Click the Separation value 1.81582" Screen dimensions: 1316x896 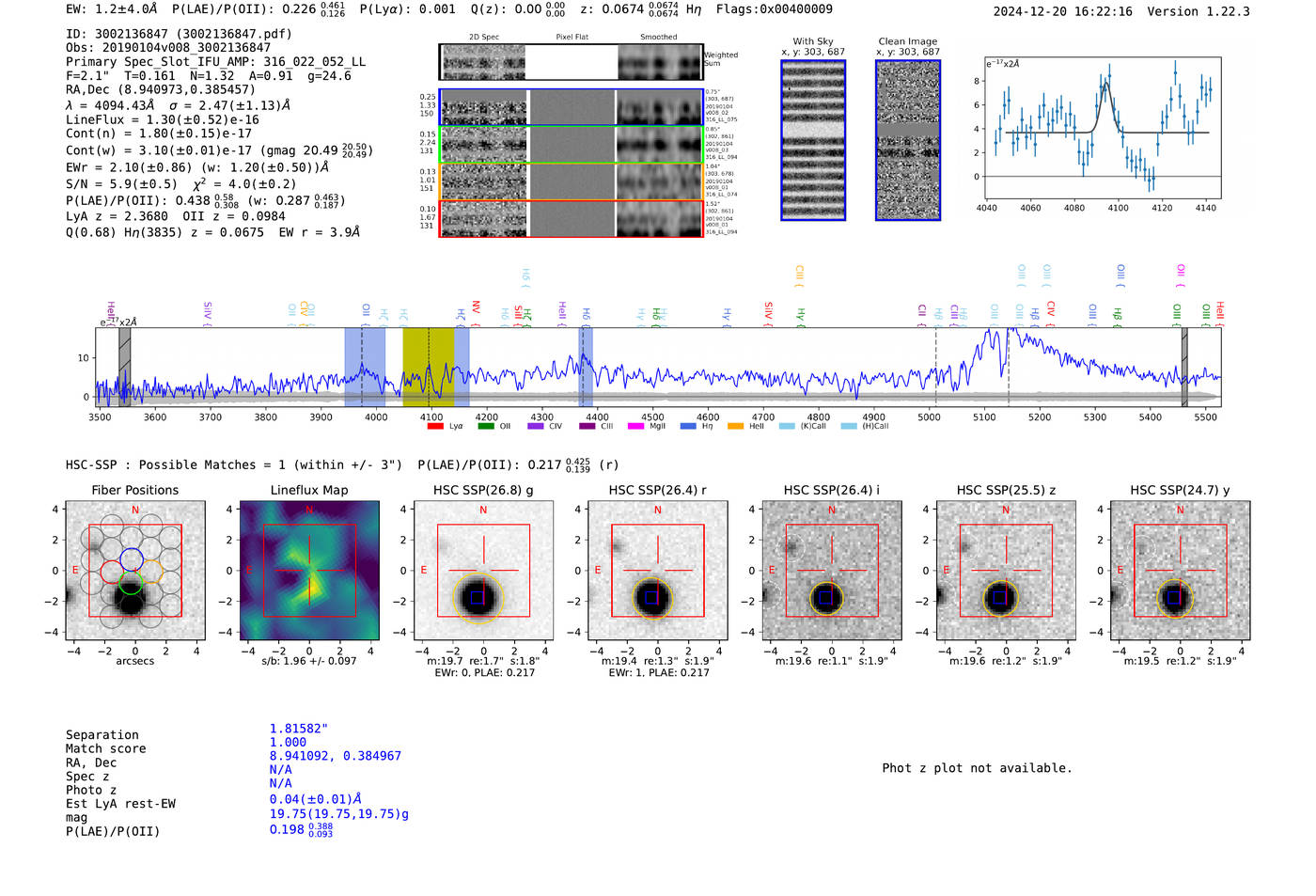pos(299,729)
